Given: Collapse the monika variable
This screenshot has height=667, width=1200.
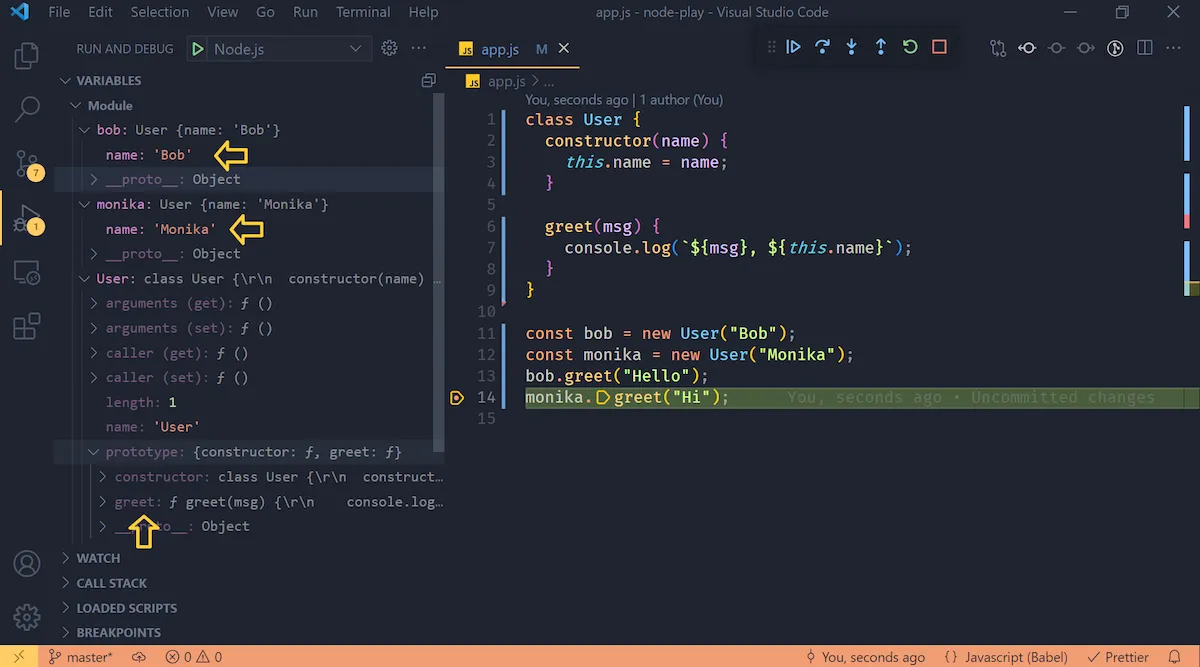Looking at the screenshot, I should 84,204.
